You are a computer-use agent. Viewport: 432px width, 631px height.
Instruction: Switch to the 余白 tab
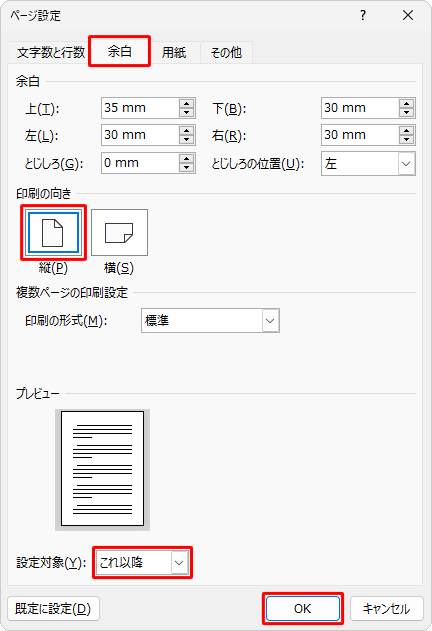(120, 51)
